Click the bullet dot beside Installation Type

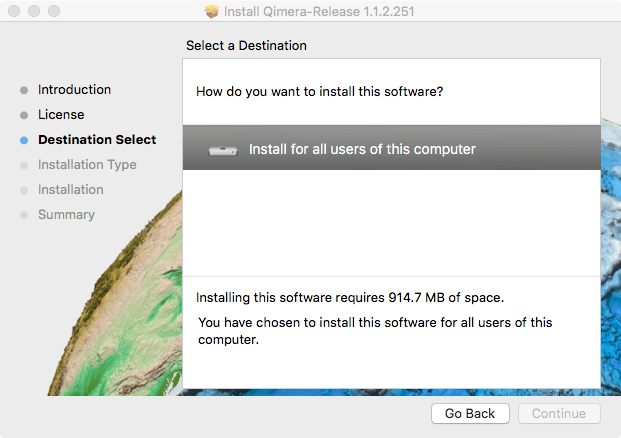(24, 165)
